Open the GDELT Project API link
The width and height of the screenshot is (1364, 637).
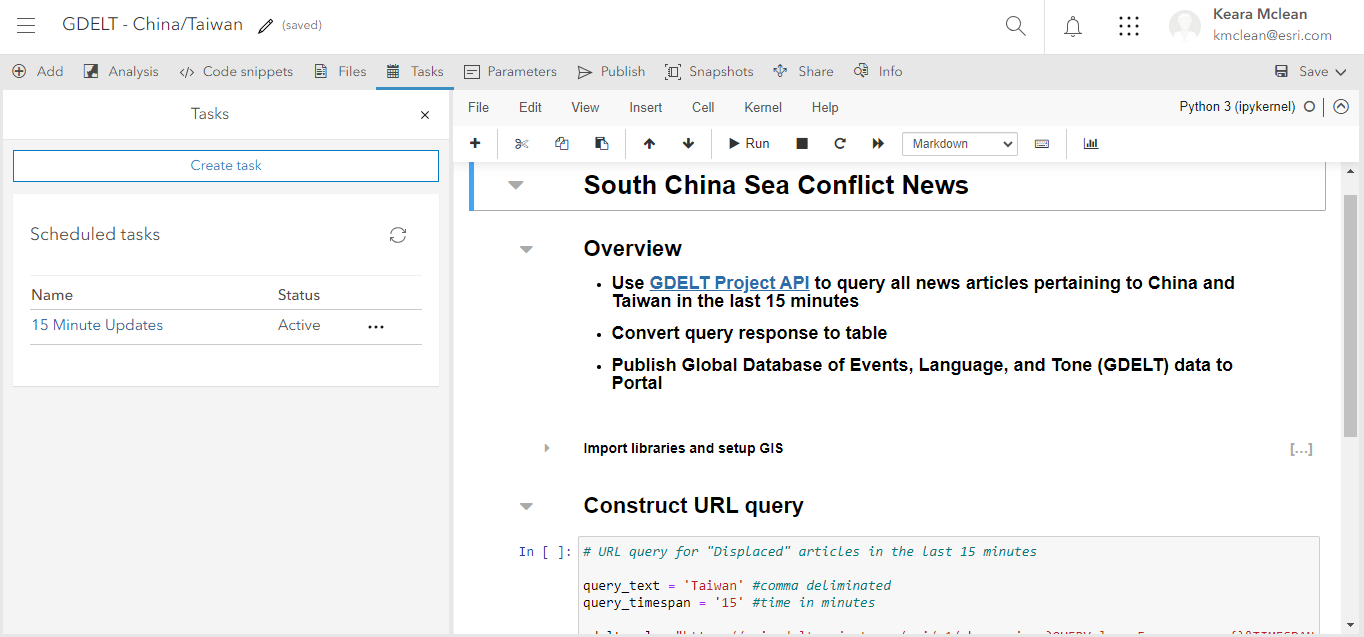[729, 282]
